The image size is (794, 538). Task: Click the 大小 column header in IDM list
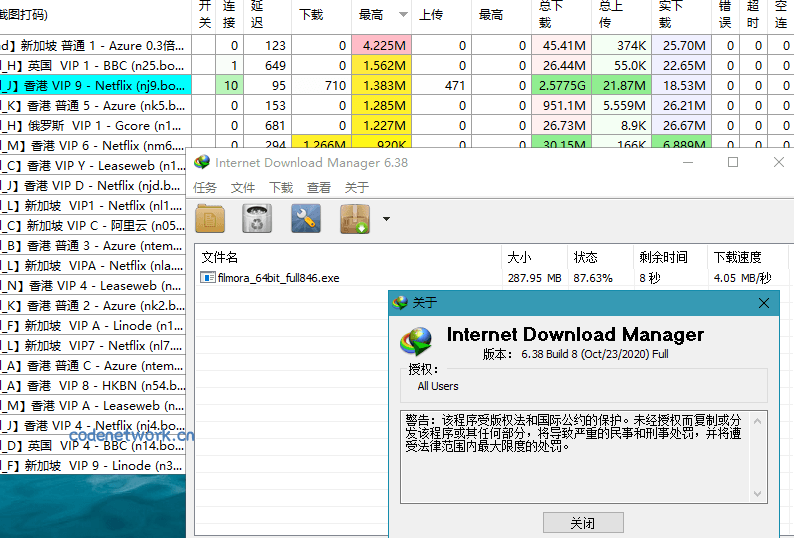[x=534, y=257]
